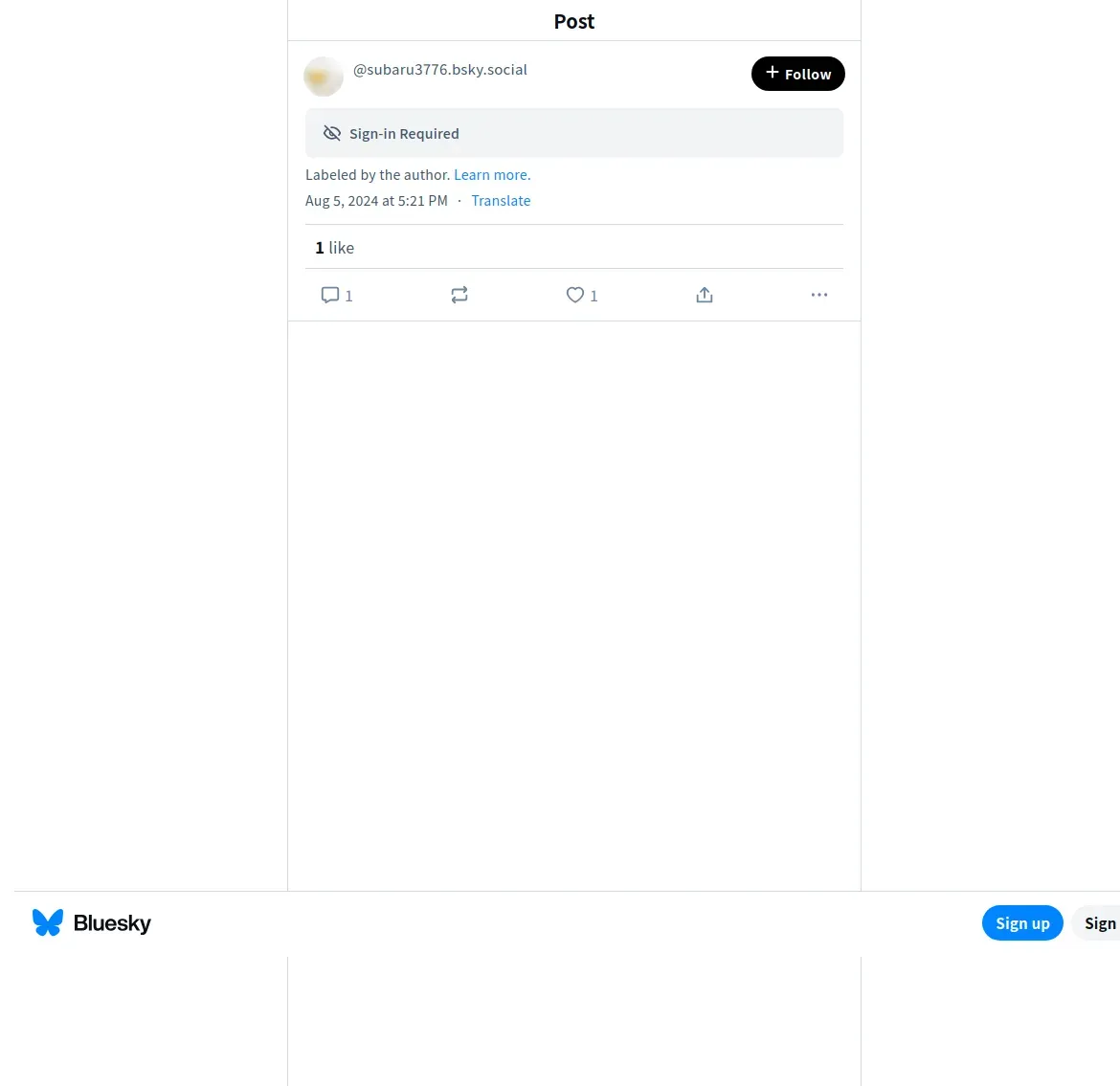Click the Bluesky wordmark text
This screenshot has height=1086, width=1120.
[x=112, y=923]
